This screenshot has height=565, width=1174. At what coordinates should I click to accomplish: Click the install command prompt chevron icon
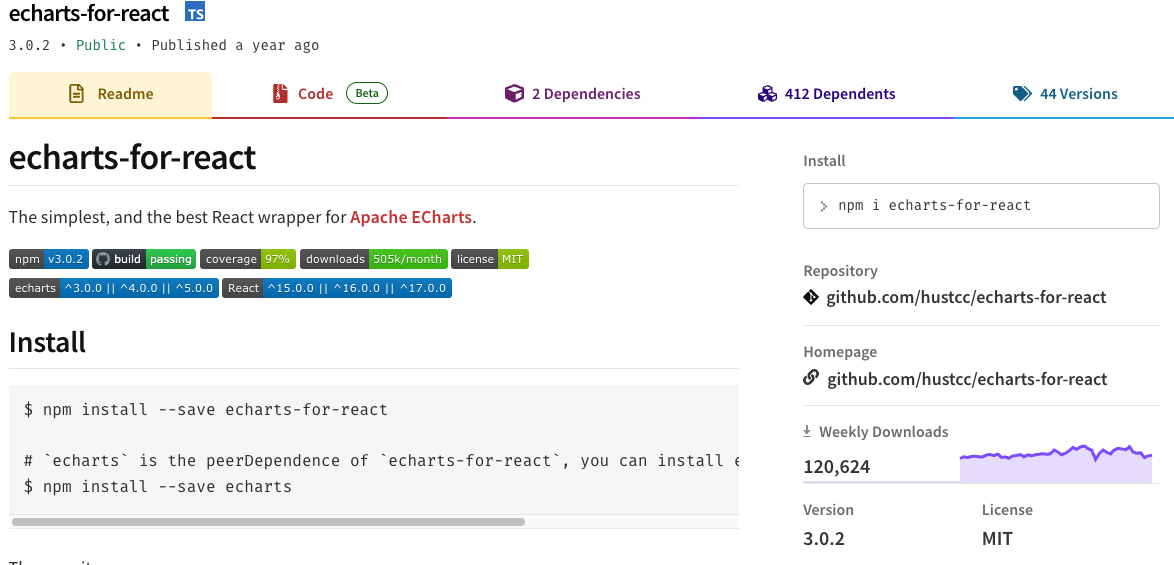point(824,207)
